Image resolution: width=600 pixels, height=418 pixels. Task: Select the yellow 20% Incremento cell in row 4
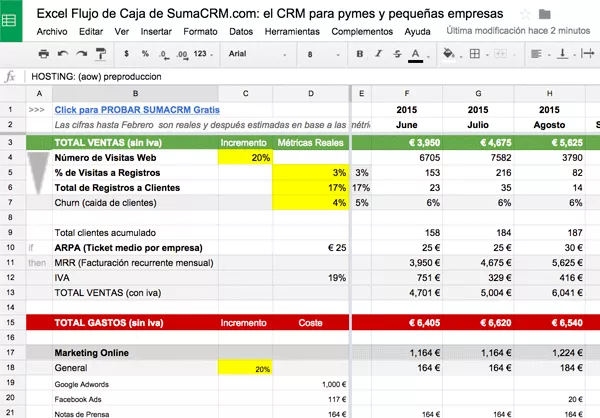coord(245,157)
